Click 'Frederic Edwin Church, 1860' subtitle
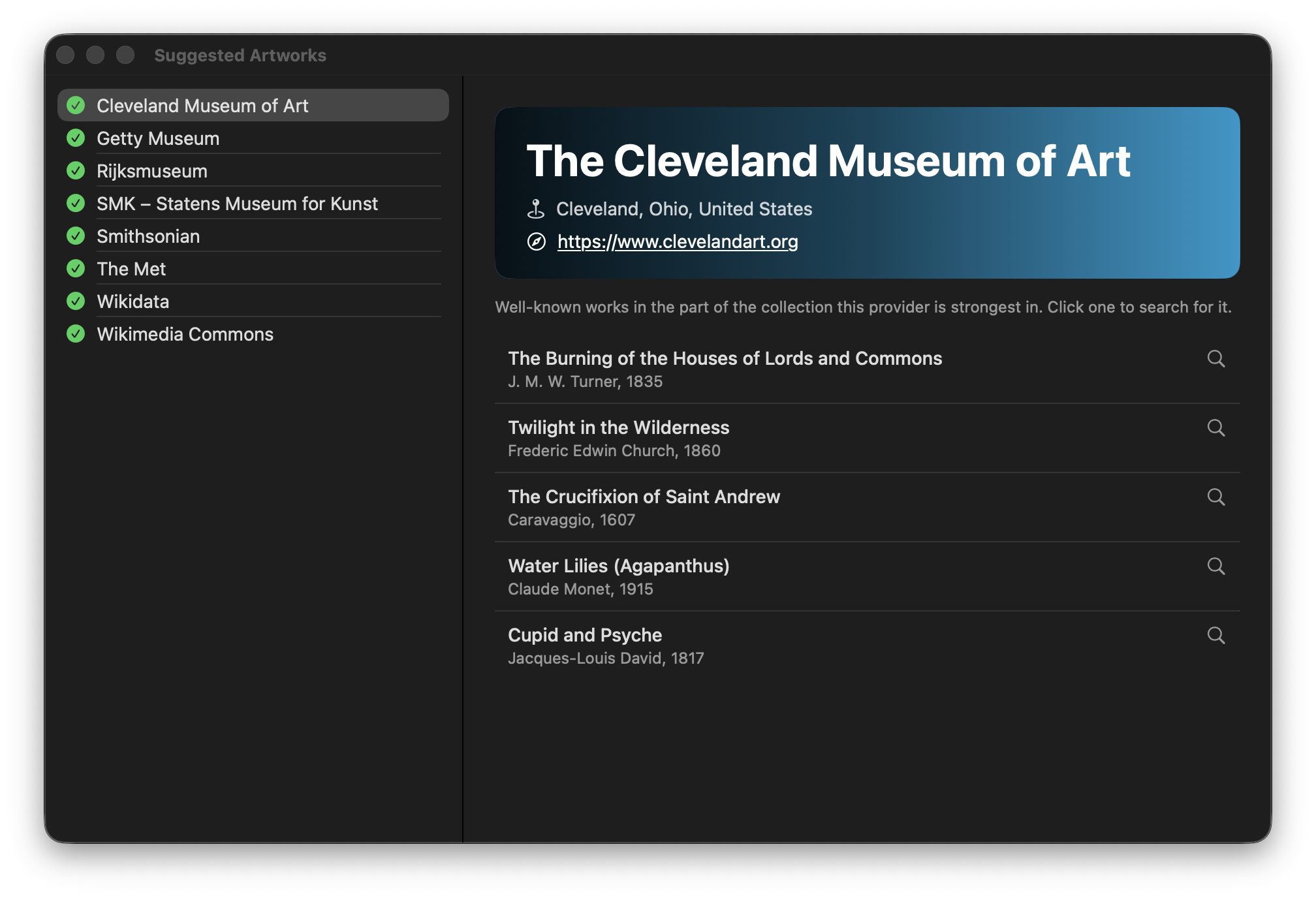1316x898 pixels. pos(614,450)
